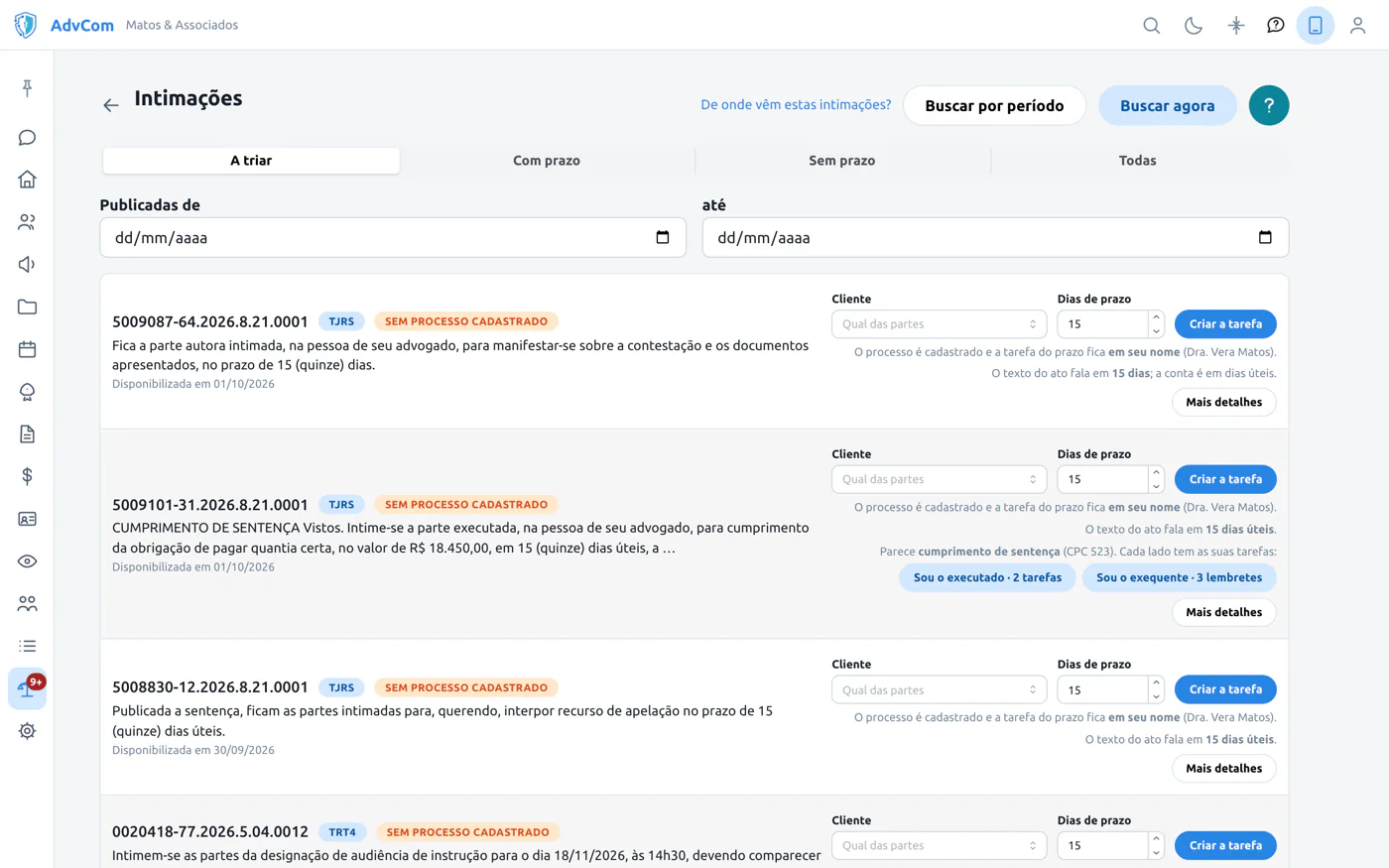Switch to the Todas tab
Screen dimensions: 1389x868
point(1138,161)
